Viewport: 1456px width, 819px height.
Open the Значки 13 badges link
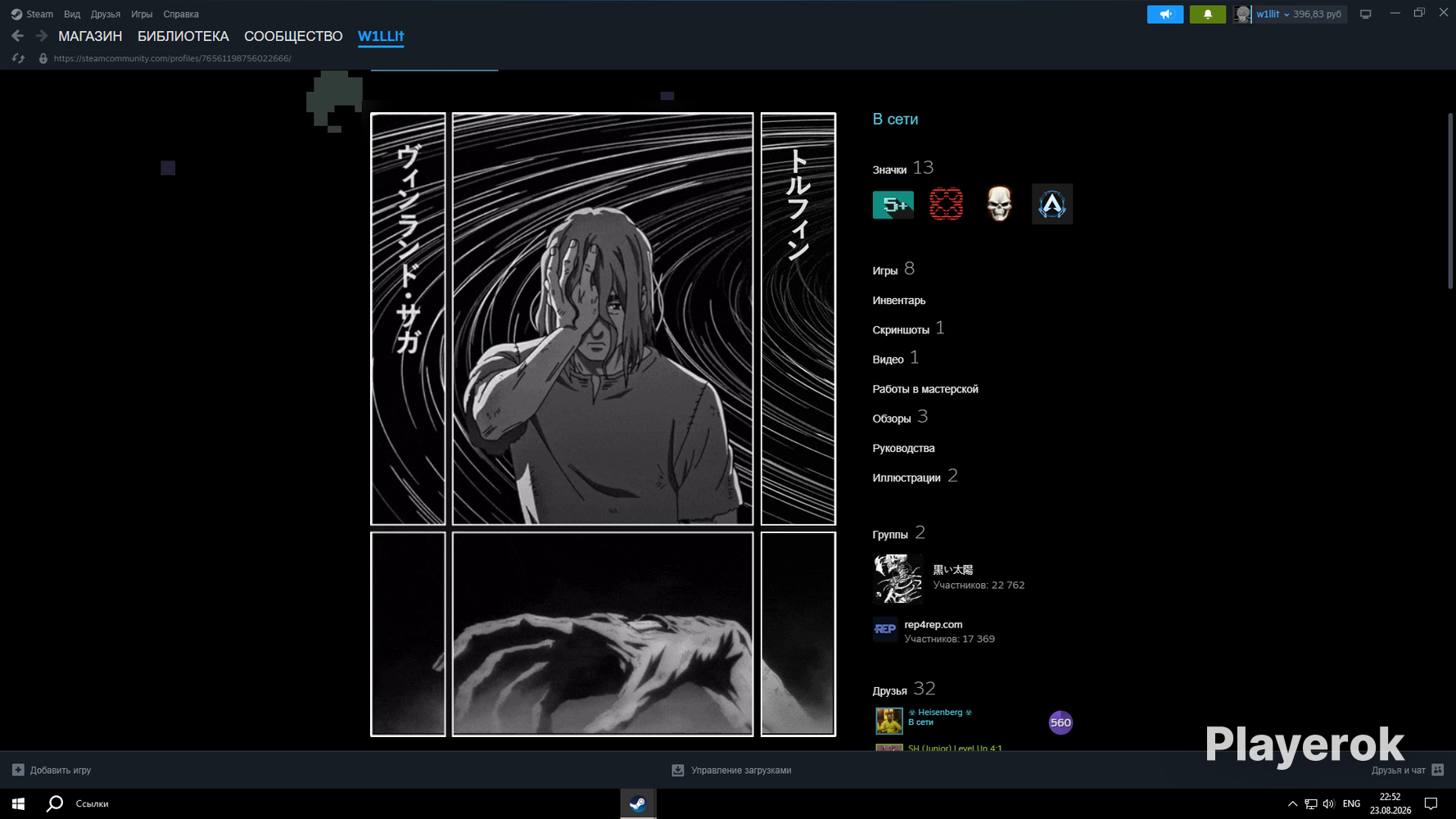click(x=902, y=168)
